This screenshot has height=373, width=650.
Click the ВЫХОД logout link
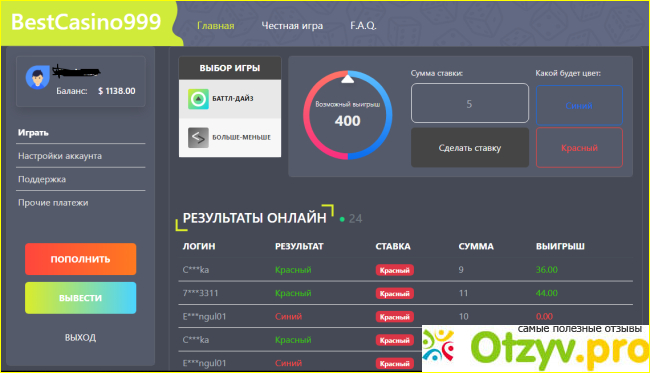pyautogui.click(x=80, y=337)
